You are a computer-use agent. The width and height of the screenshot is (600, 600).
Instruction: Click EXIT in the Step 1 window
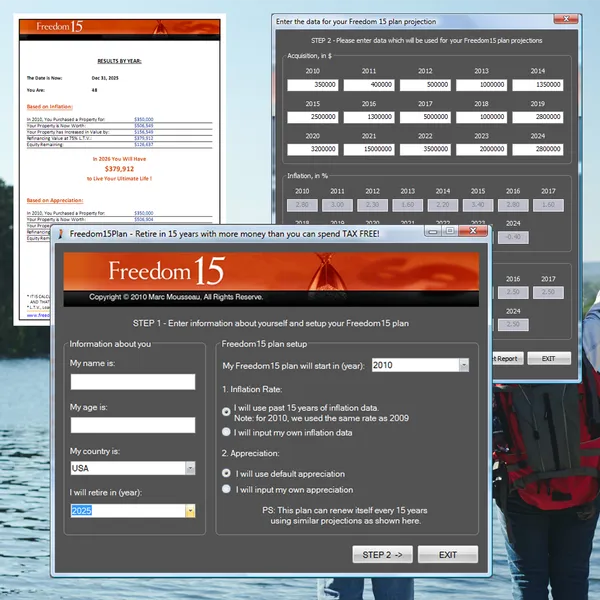448,554
